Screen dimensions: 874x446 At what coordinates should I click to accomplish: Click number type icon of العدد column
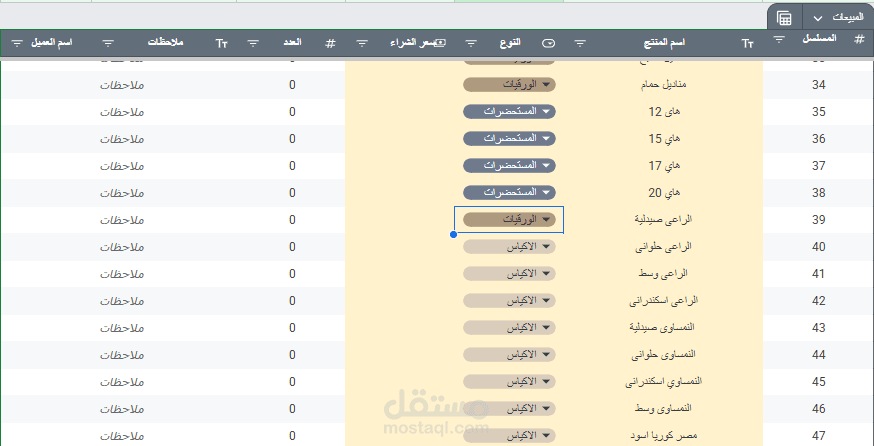(331, 43)
